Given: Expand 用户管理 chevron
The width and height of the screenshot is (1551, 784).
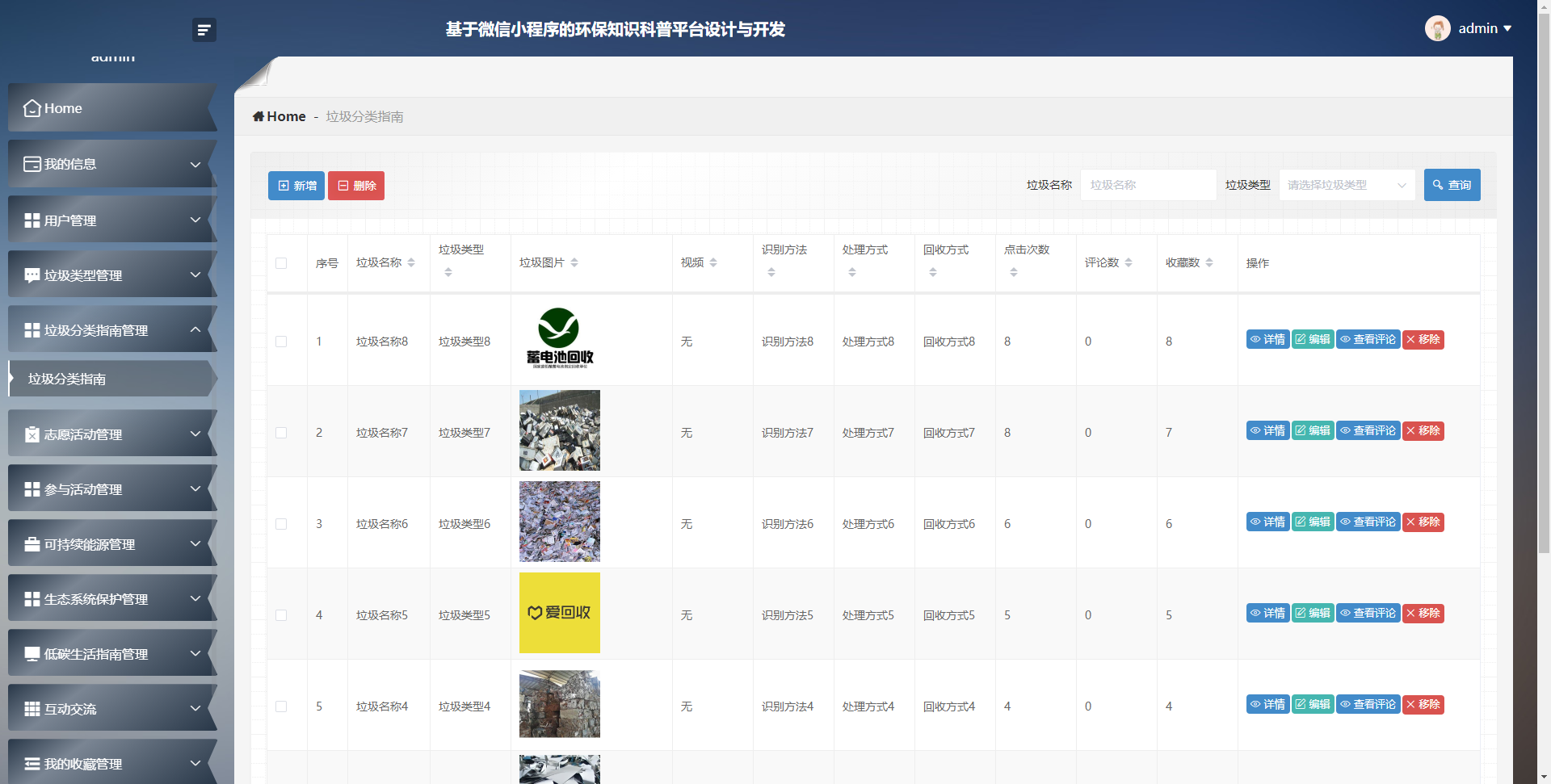Looking at the screenshot, I should [x=195, y=220].
